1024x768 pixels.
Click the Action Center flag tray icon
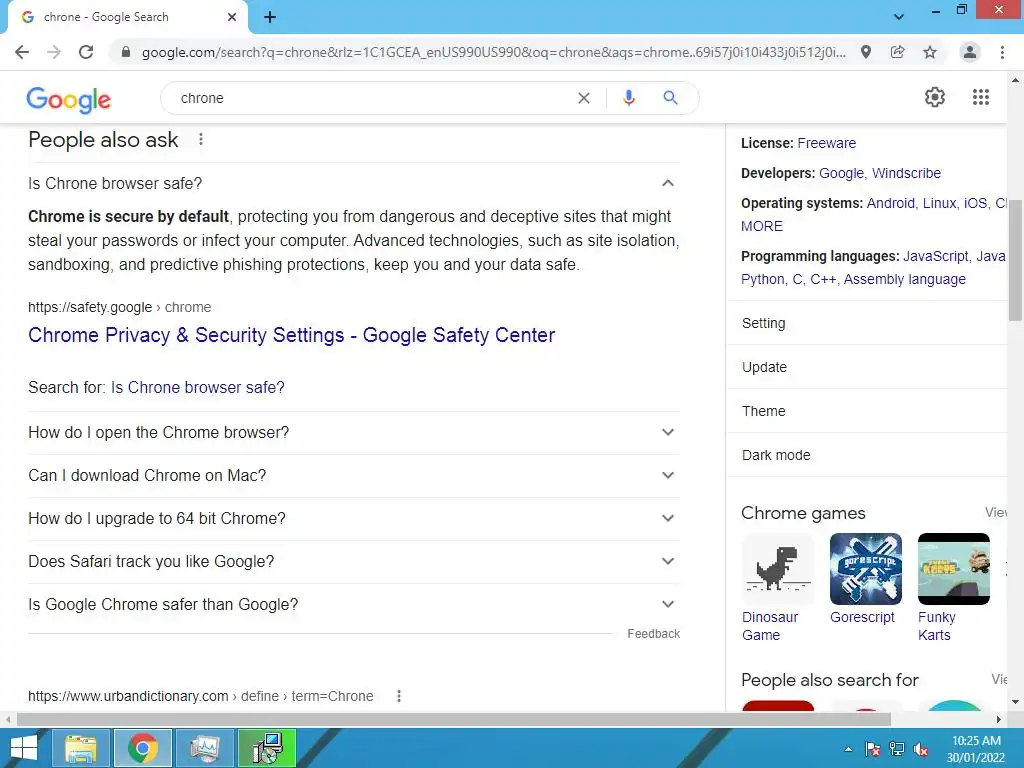click(x=872, y=750)
